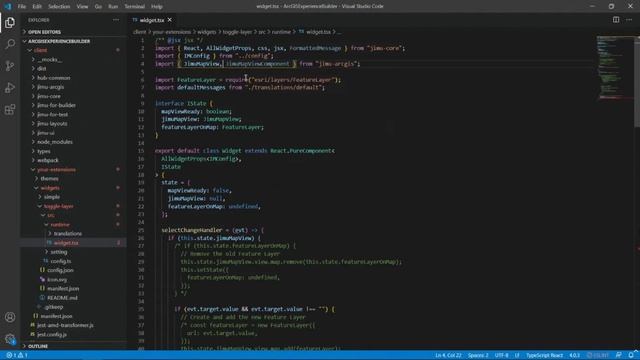Image resolution: width=640 pixels, height=360 pixels.
Task: Open the File menu
Action: 22,7
